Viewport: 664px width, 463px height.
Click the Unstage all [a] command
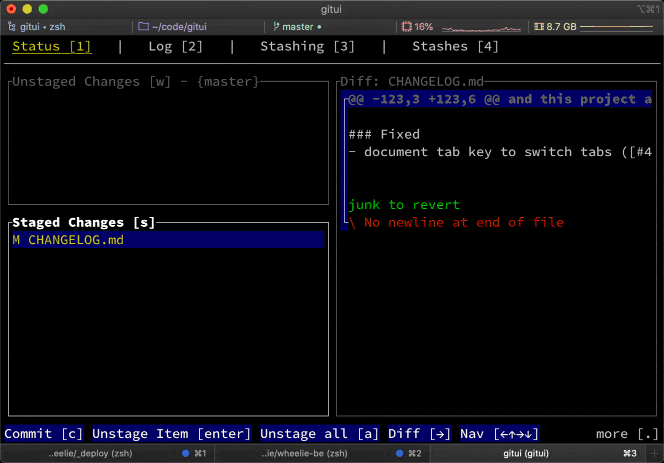click(312, 434)
